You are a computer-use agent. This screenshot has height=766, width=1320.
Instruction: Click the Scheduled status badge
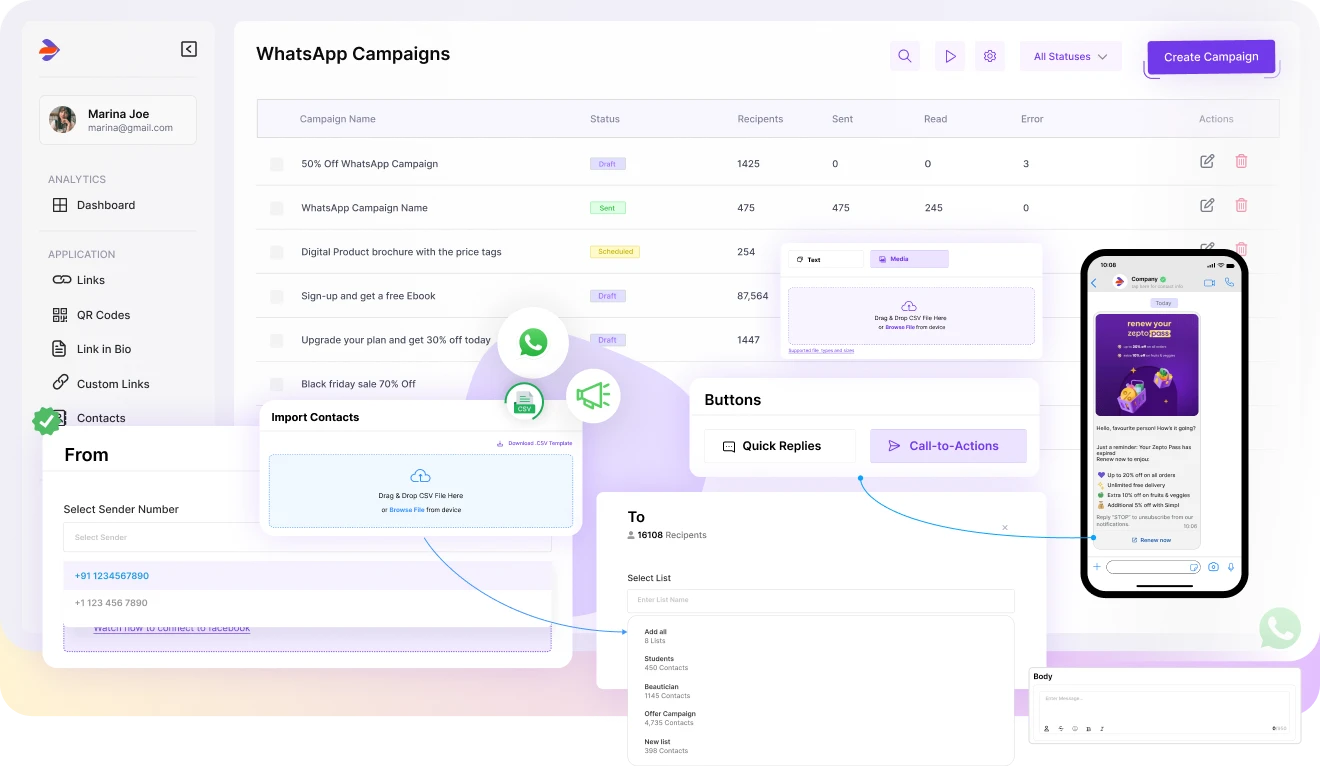[x=615, y=252]
